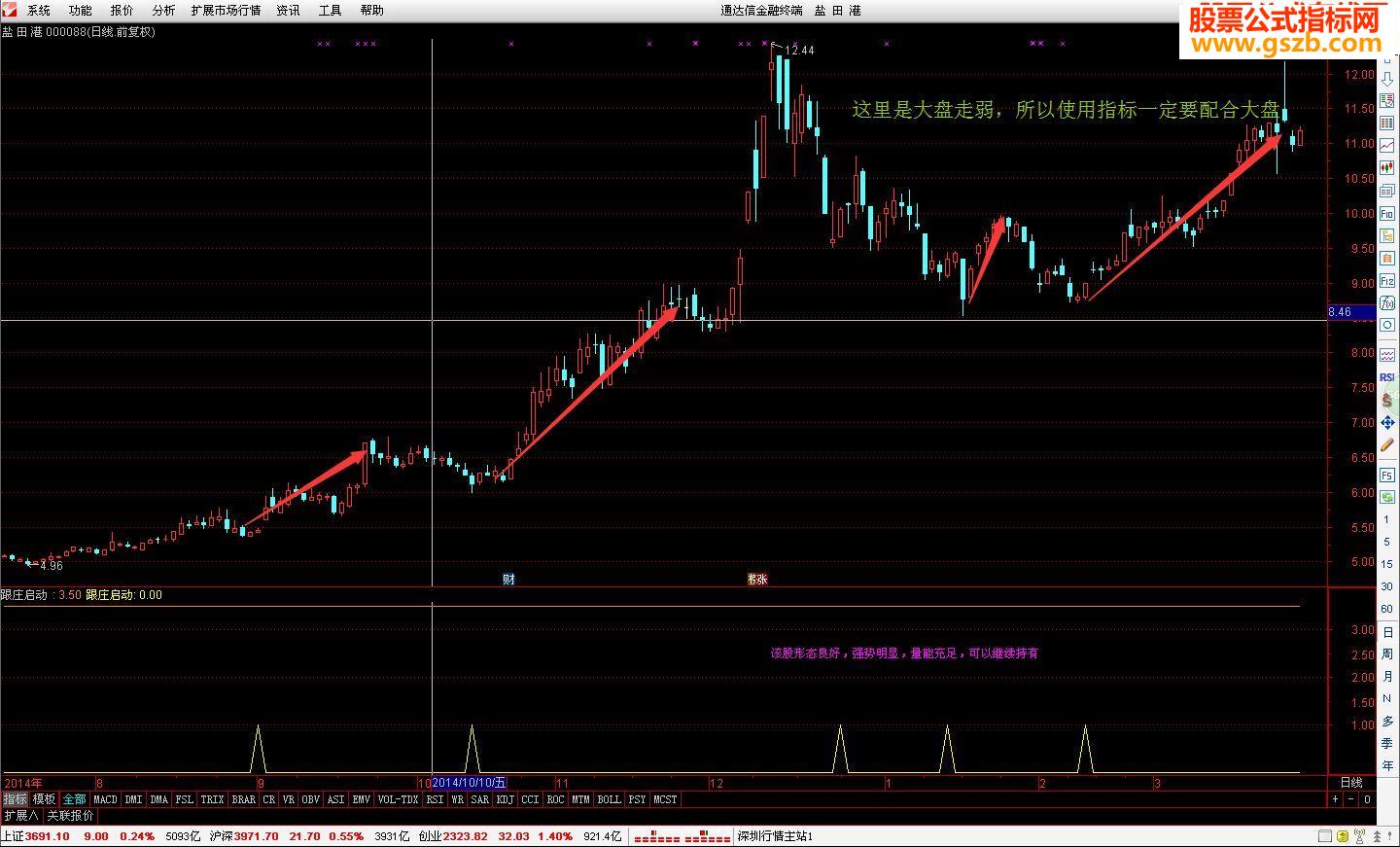Image resolution: width=1400 pixels, height=847 pixels.
Task: Click the RSI icon in right toolbar
Action: coord(1387,377)
